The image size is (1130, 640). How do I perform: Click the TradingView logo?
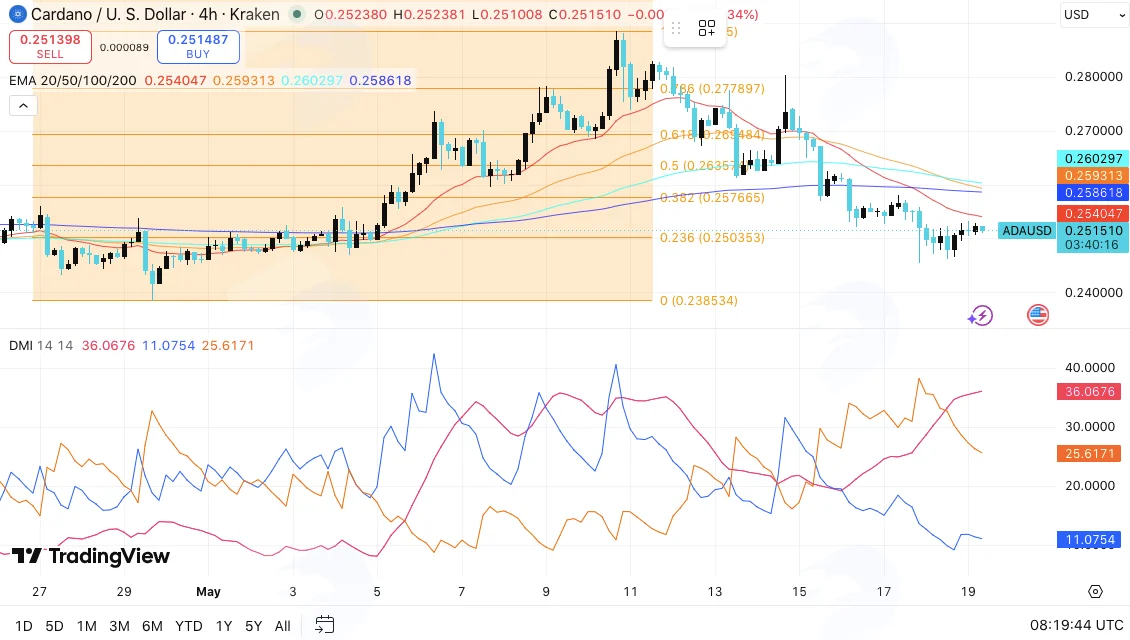pyautogui.click(x=91, y=556)
